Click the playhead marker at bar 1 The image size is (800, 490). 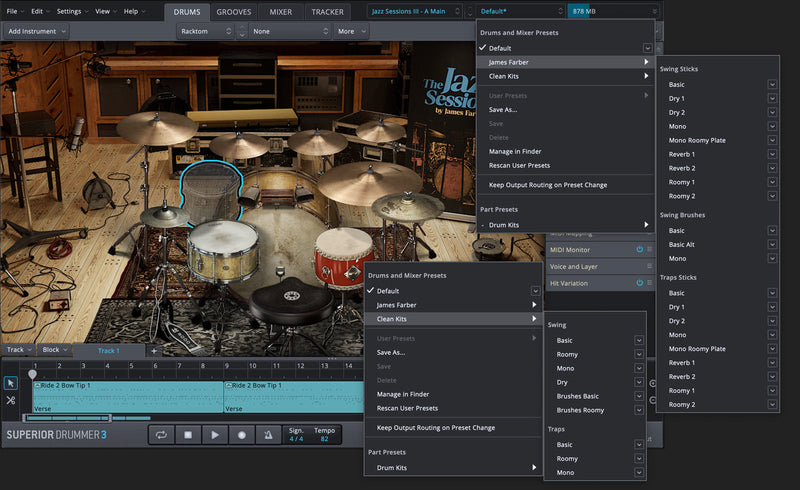pyautogui.click(x=33, y=374)
